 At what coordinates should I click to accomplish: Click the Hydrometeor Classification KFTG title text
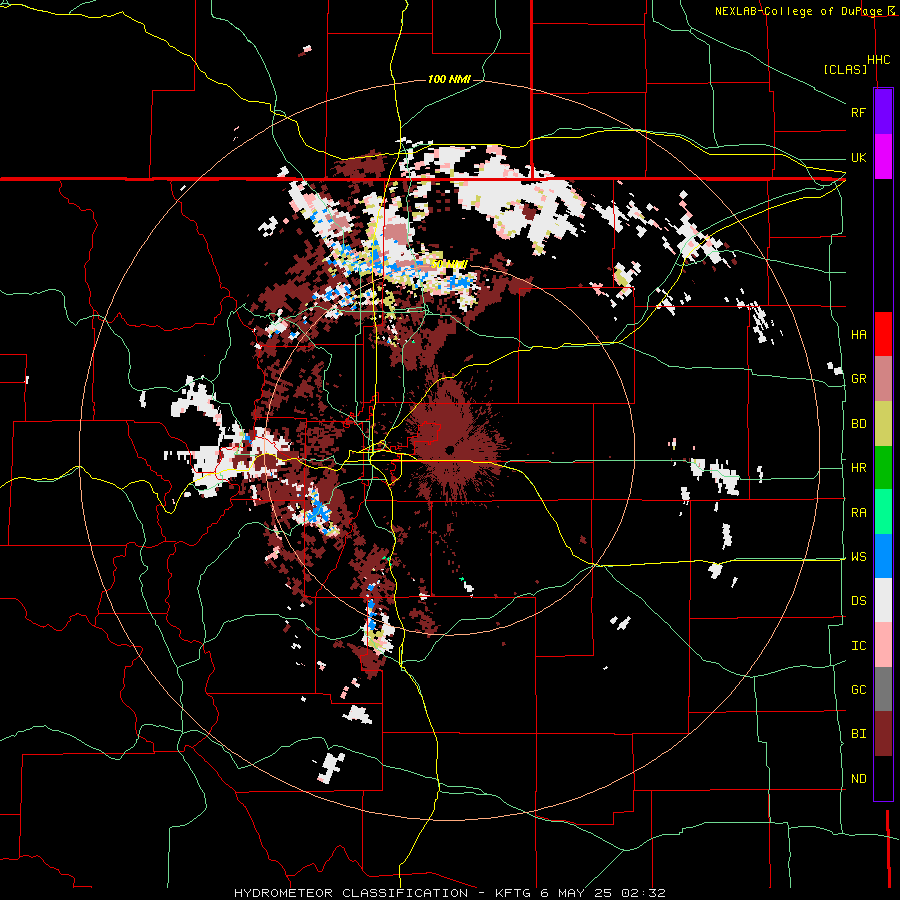(449, 893)
